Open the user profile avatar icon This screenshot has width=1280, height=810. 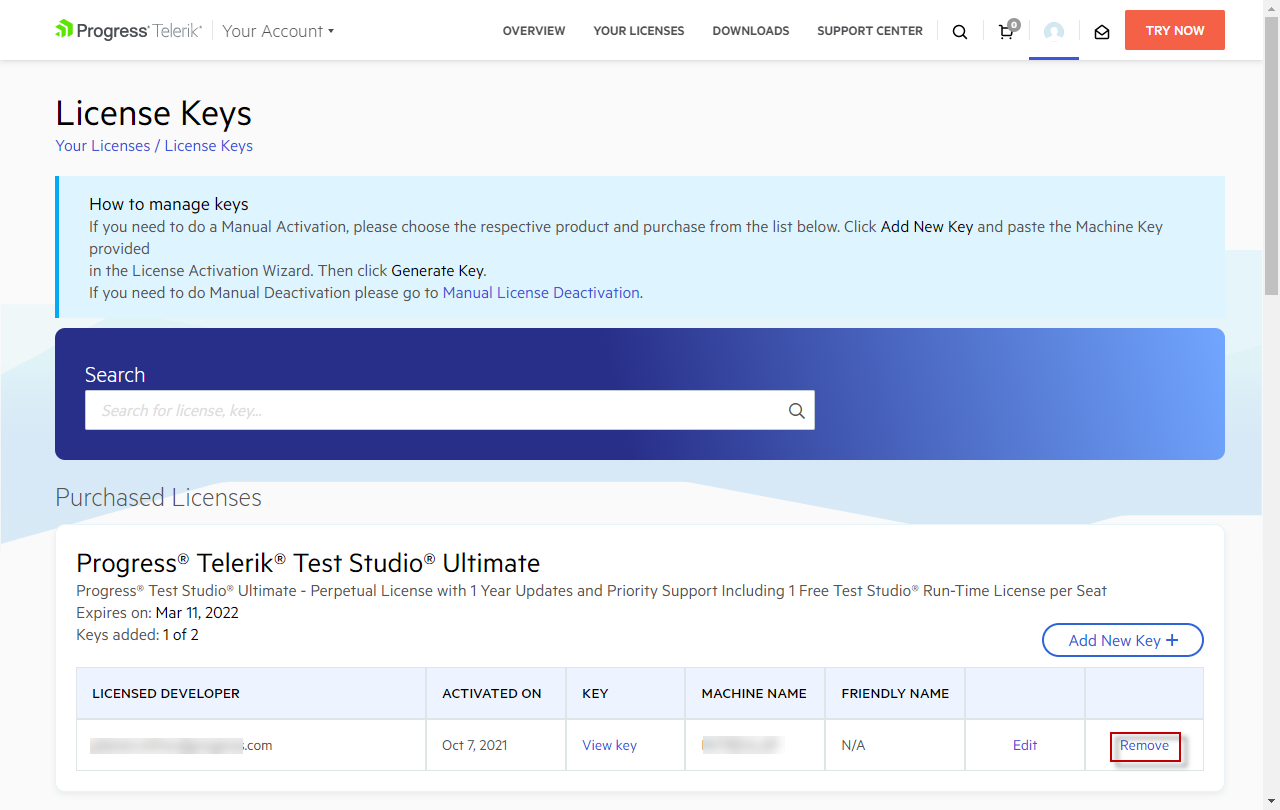(x=1054, y=31)
